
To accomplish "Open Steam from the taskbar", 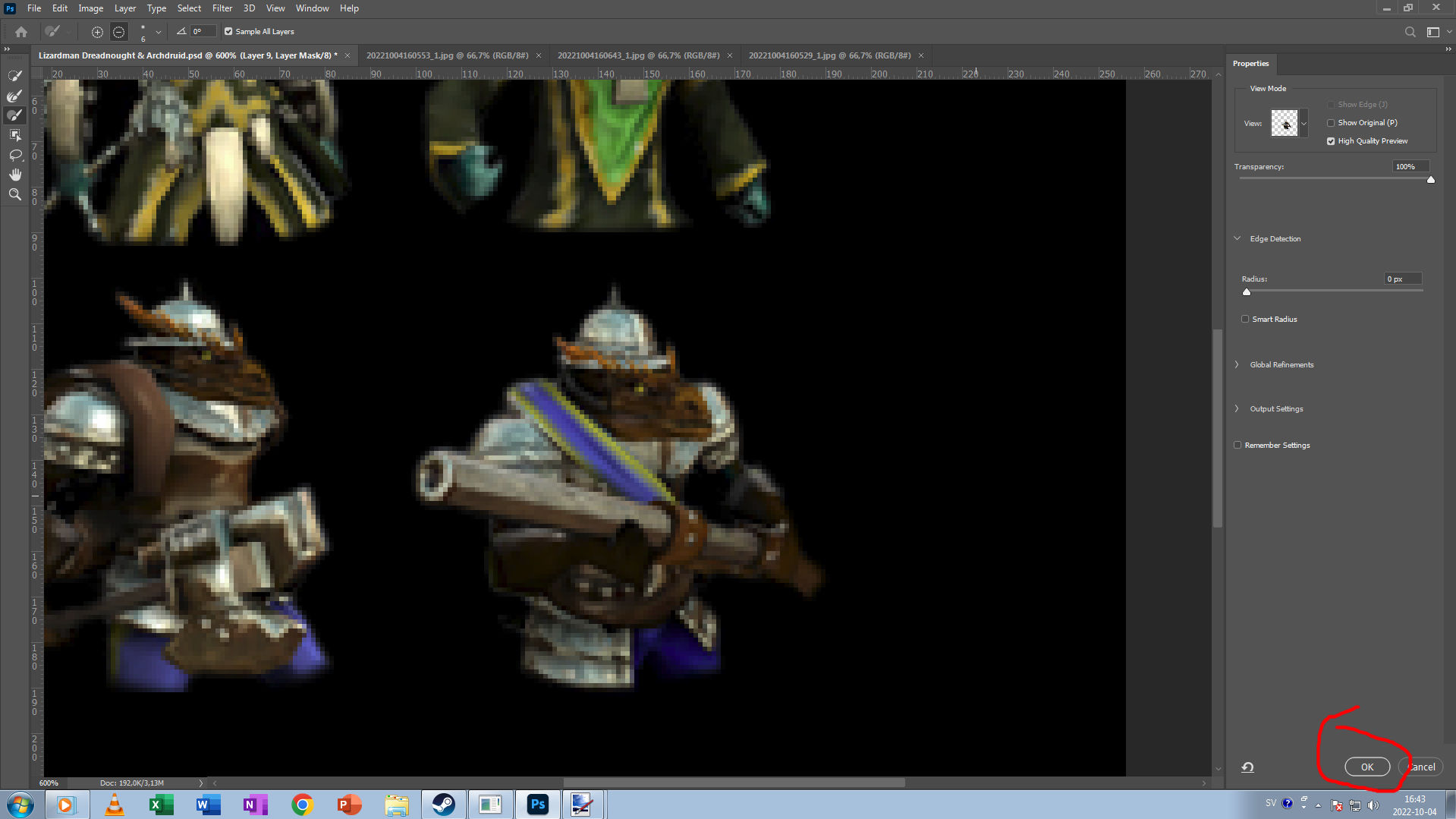I will [x=443, y=805].
